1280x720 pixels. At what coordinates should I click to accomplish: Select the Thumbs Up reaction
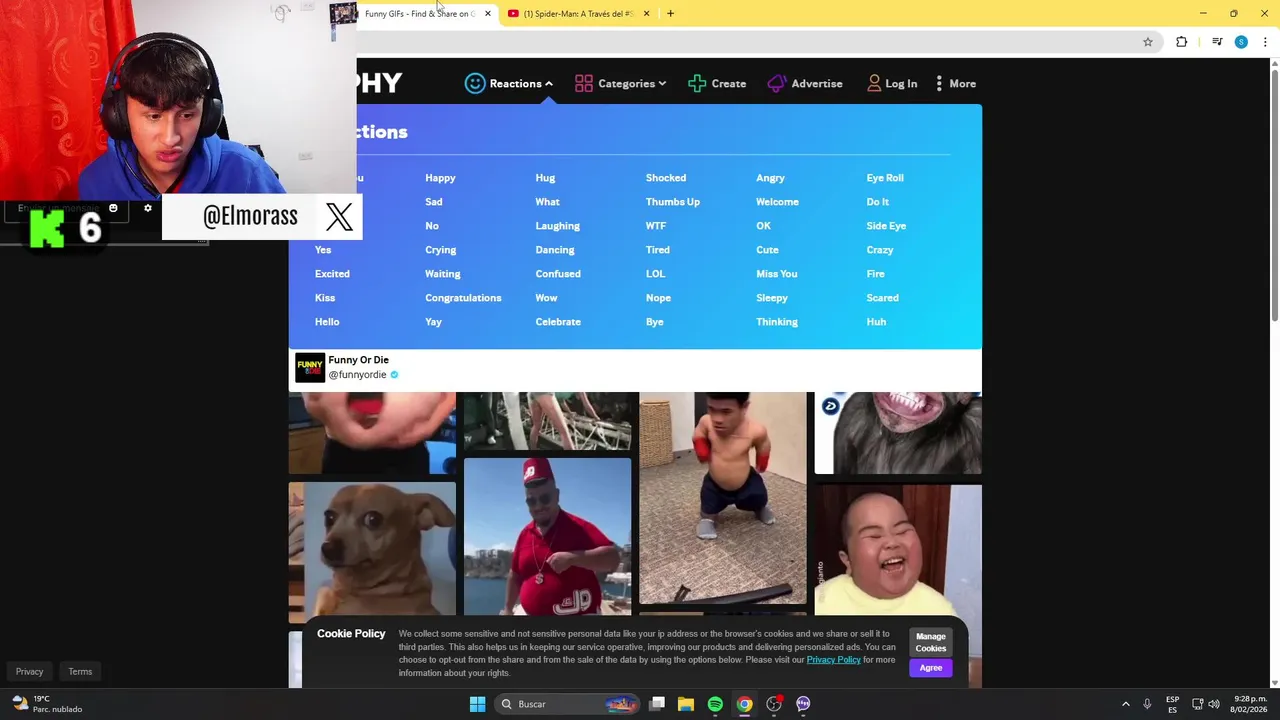[x=673, y=202]
